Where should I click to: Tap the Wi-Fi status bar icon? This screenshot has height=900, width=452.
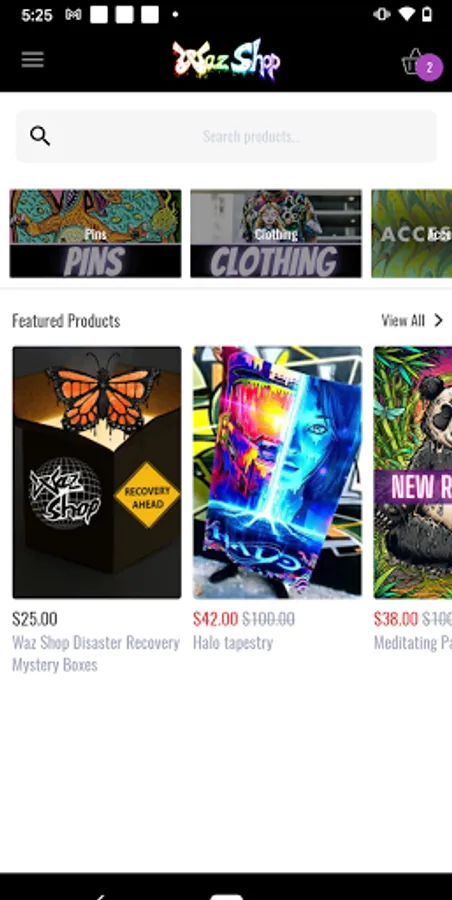[407, 14]
